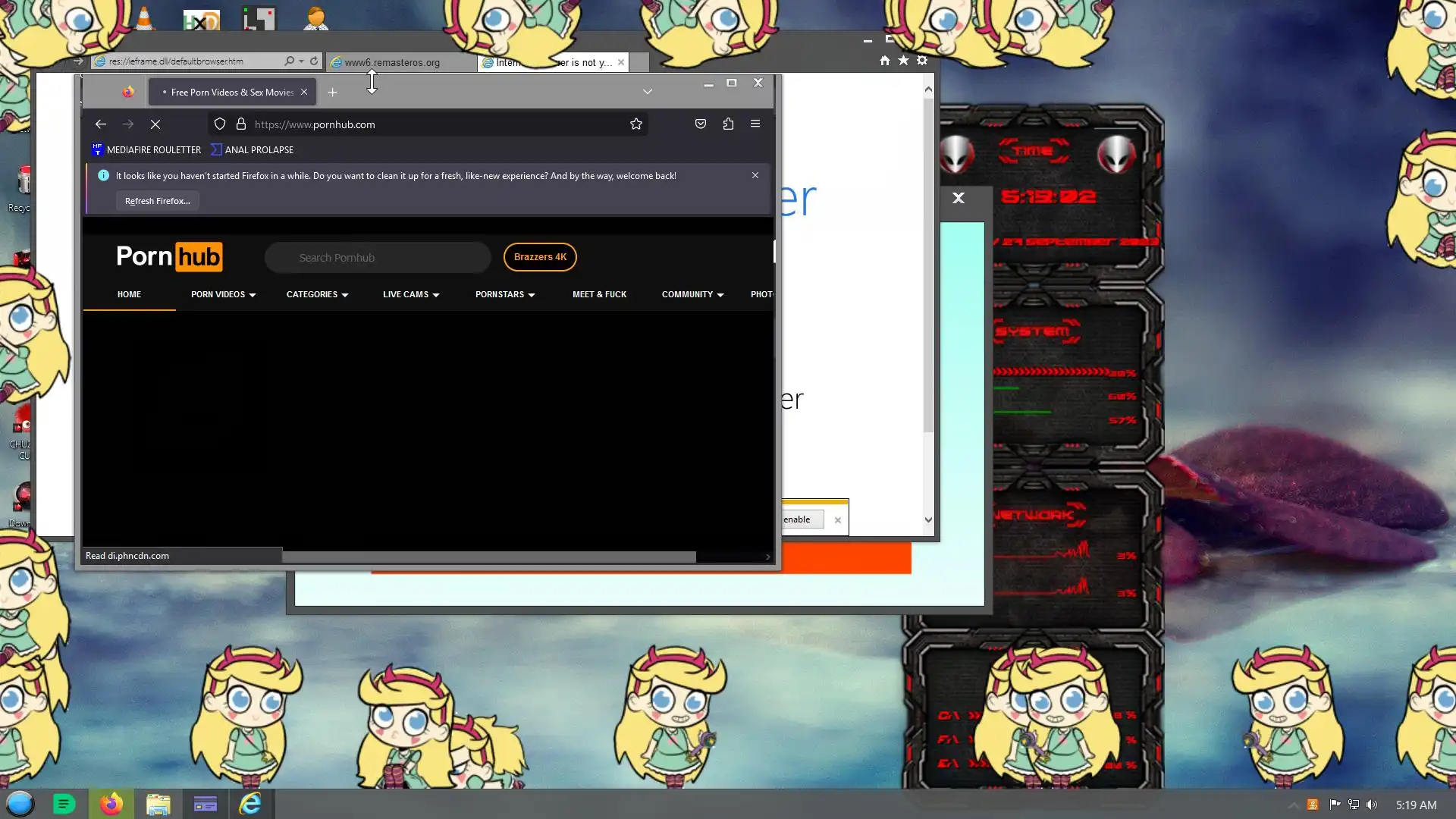Open the Save to Pocket icon
Image resolution: width=1456 pixels, height=819 pixels.
click(x=701, y=124)
